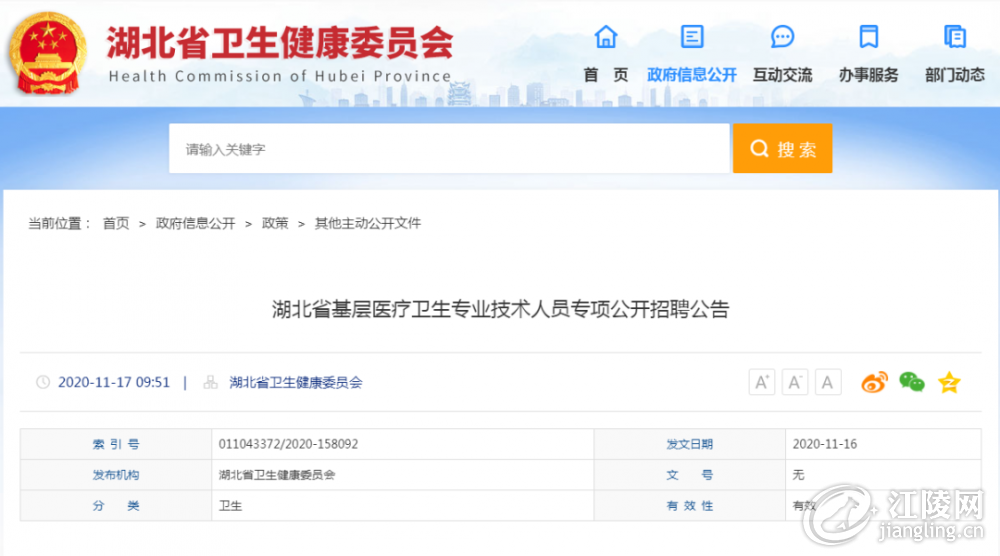This screenshot has height=556, width=1000.
Task: Select medium font size A button
Action: (795, 382)
